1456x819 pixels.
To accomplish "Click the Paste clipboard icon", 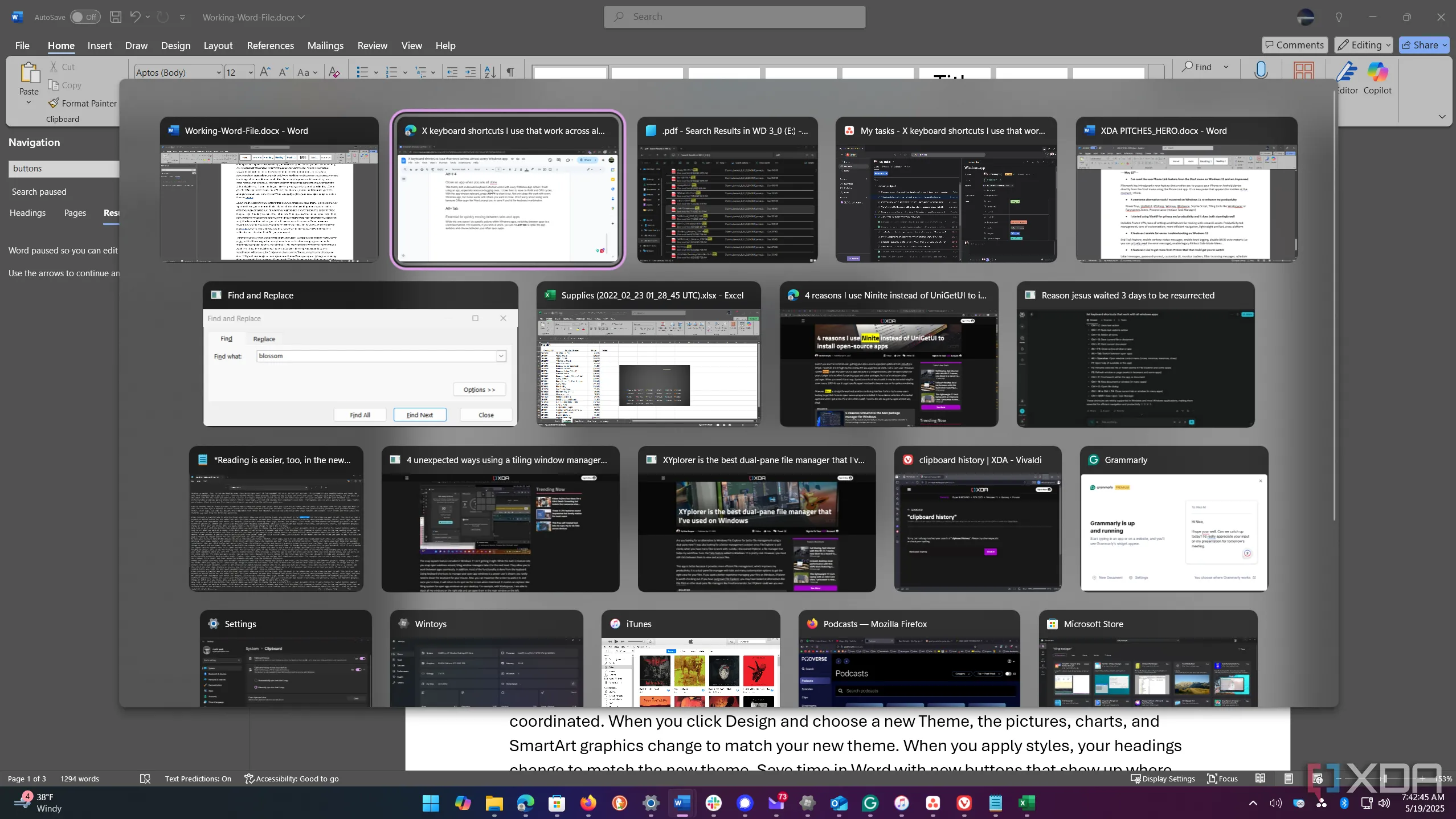I will click(29, 73).
